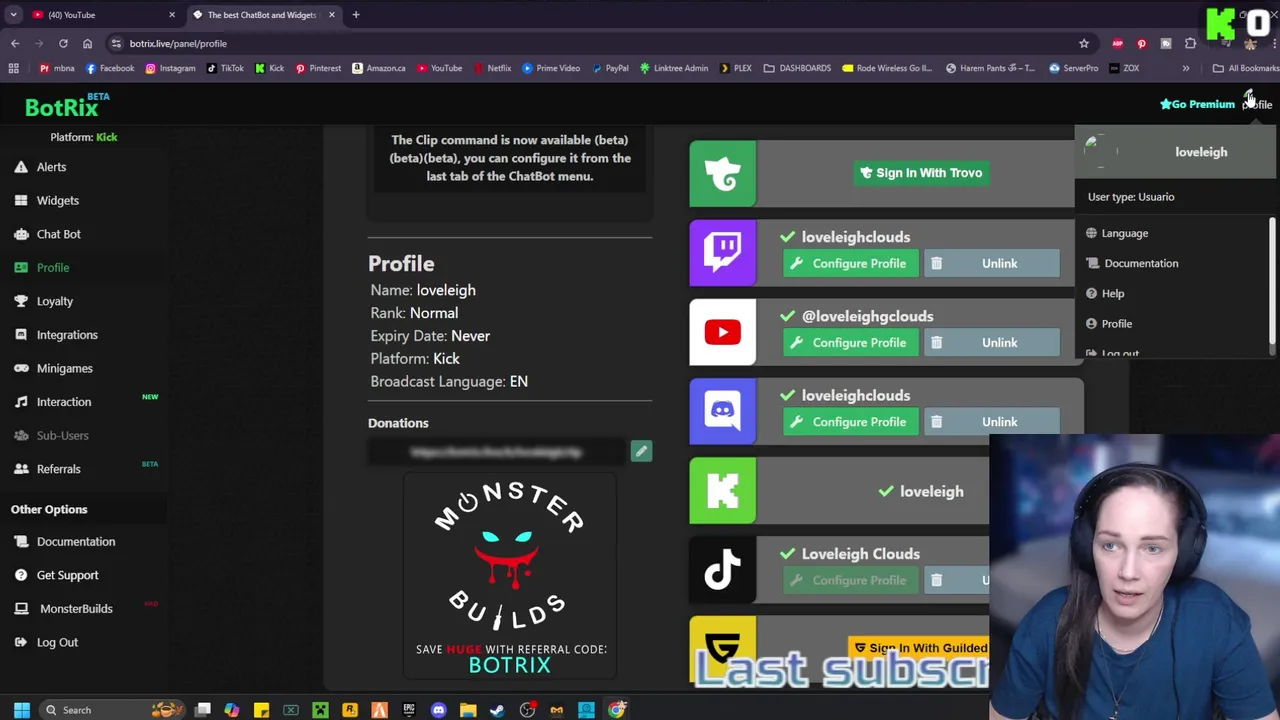Choose Profile in the profile dropdown

pyautogui.click(x=1117, y=324)
